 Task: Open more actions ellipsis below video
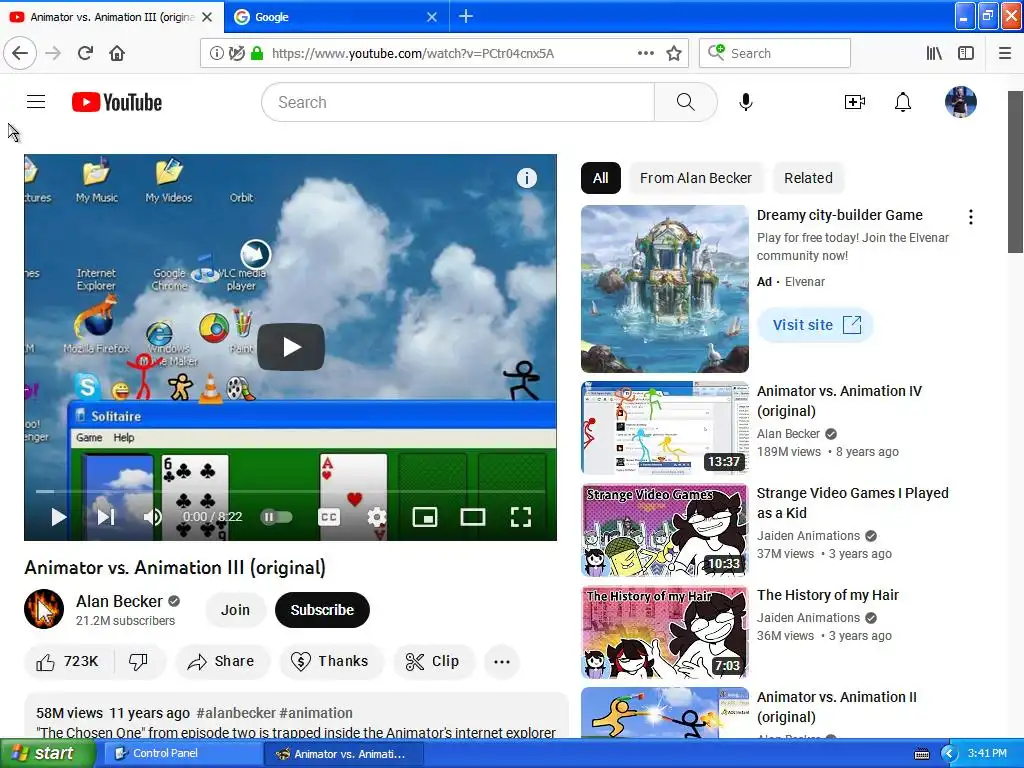click(x=502, y=662)
